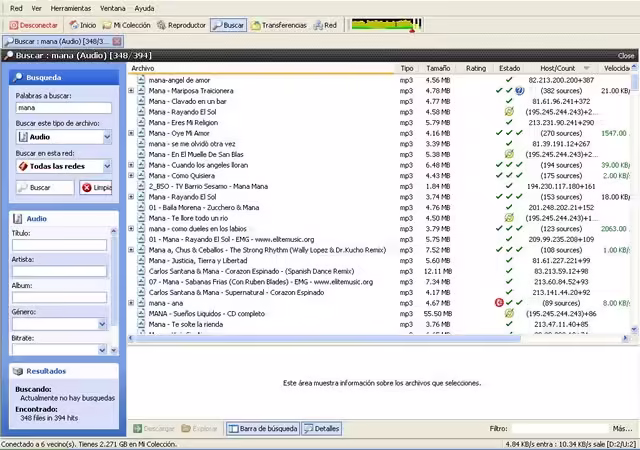The width and height of the screenshot is (640, 450).
Task: Go to Inicio in toolbar
Action: [x=83, y=25]
